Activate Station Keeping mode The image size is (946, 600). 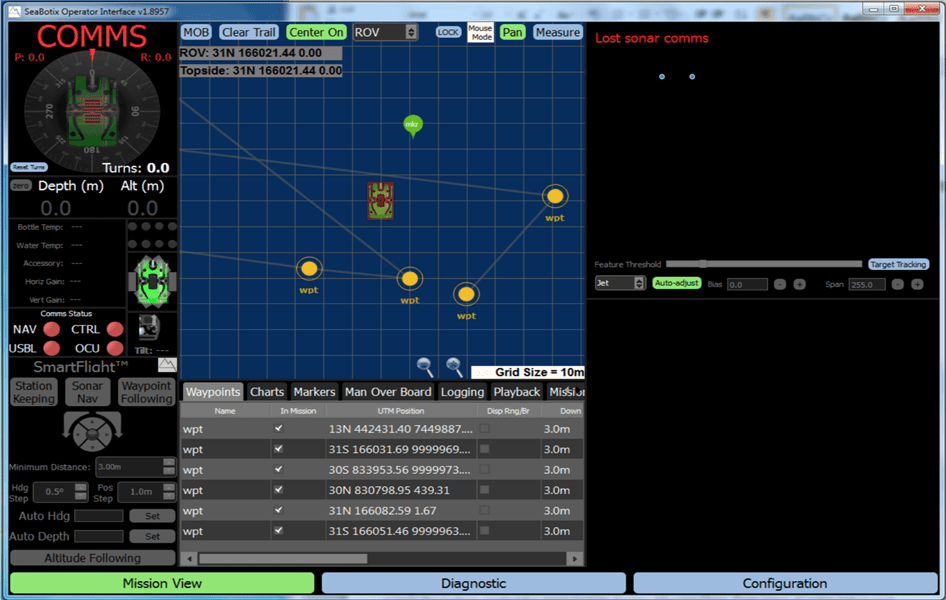33,390
